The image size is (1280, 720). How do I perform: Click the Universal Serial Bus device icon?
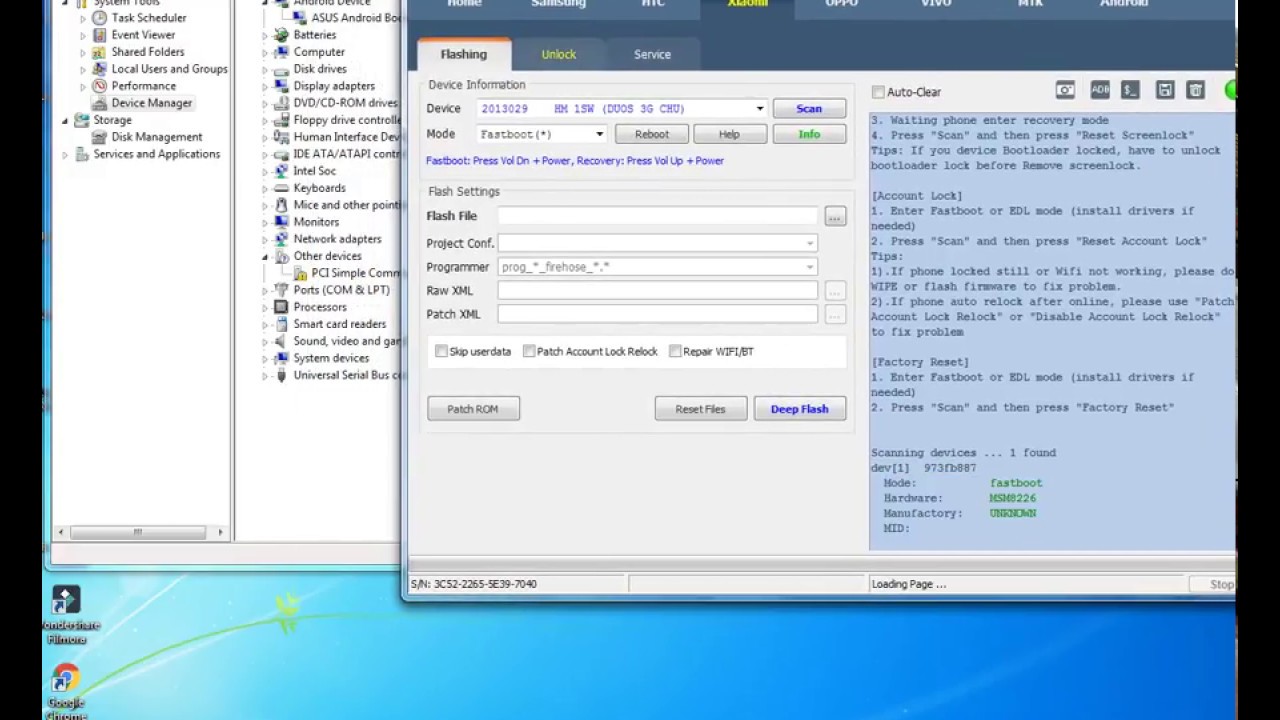[281, 375]
